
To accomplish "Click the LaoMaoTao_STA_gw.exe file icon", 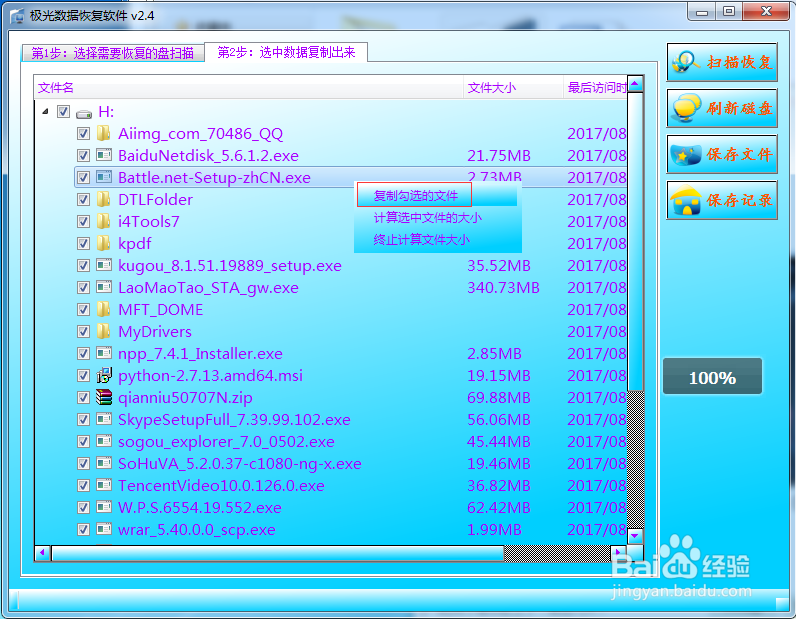I will [x=104, y=287].
